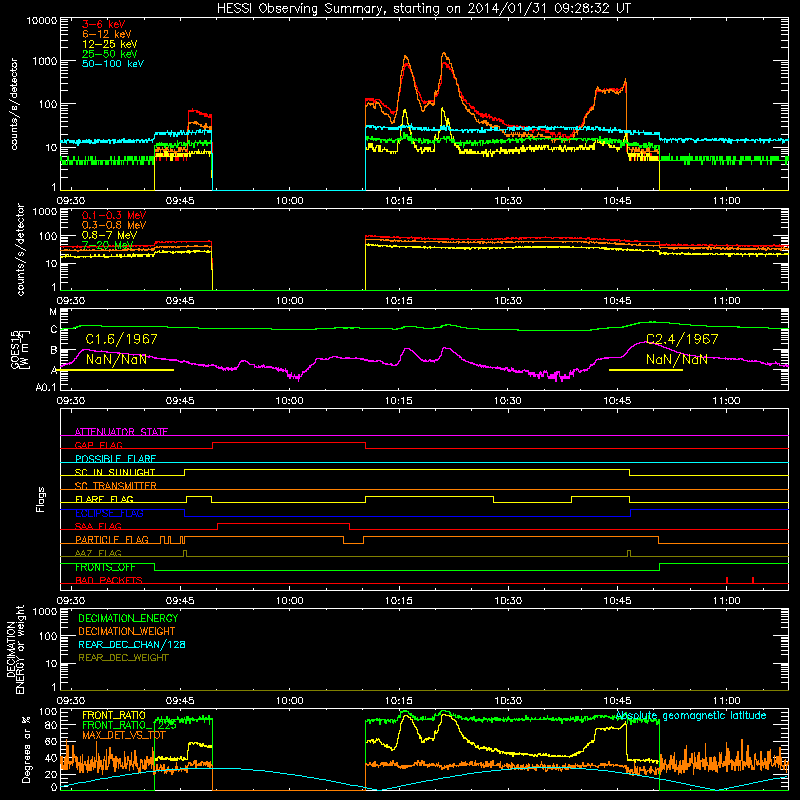
Task: Click the HESSI Observing Summary title
Action: coord(423,9)
